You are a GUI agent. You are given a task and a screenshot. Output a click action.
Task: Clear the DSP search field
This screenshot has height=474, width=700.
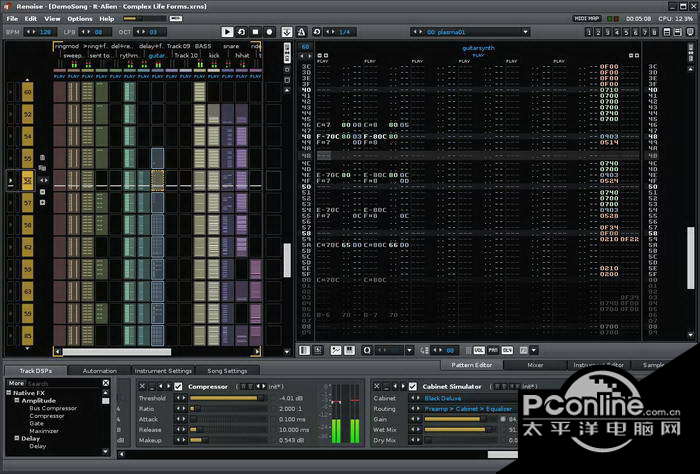106,383
